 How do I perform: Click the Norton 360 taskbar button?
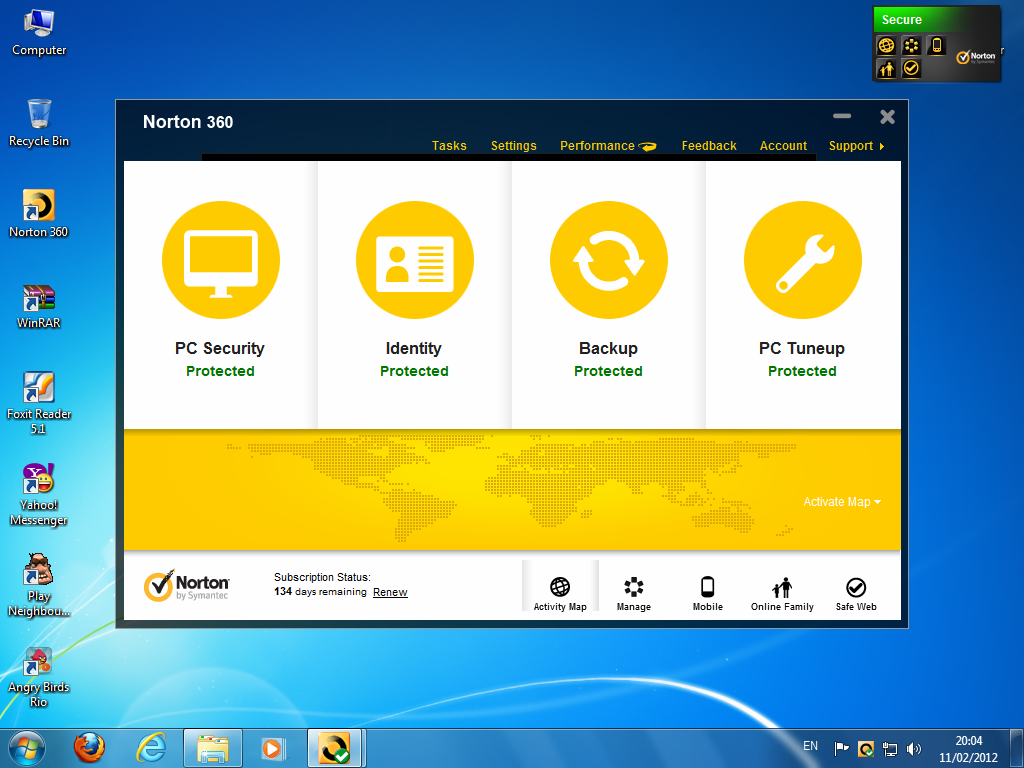point(335,748)
